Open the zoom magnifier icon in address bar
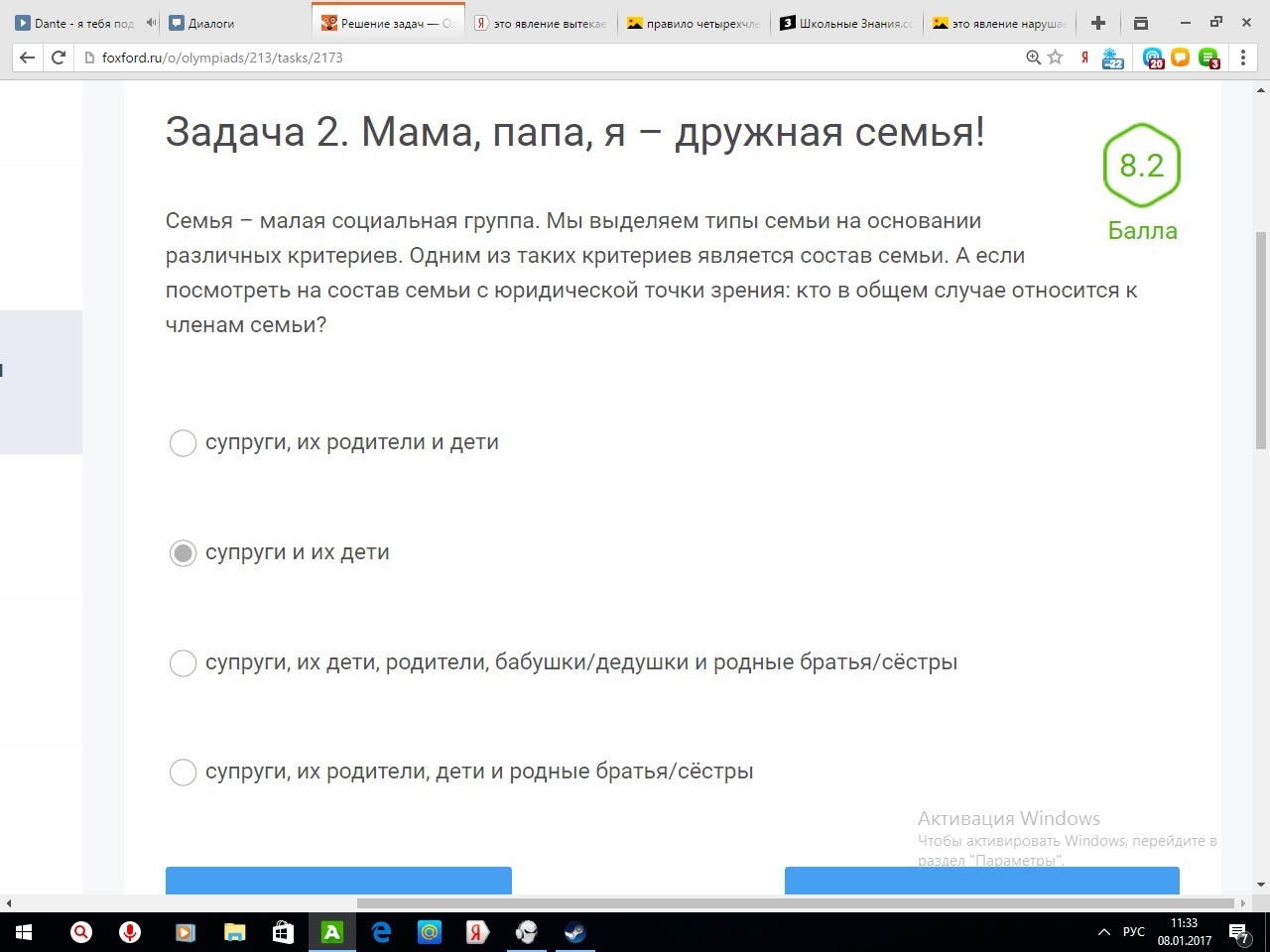The height and width of the screenshot is (952, 1270). [1032, 58]
